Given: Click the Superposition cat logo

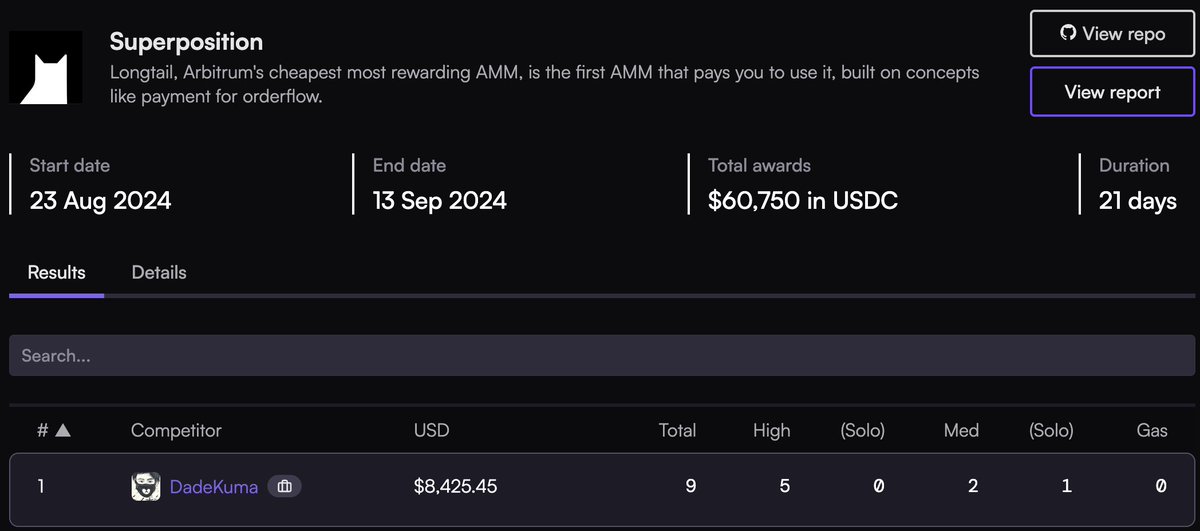Looking at the screenshot, I should tap(46, 66).
